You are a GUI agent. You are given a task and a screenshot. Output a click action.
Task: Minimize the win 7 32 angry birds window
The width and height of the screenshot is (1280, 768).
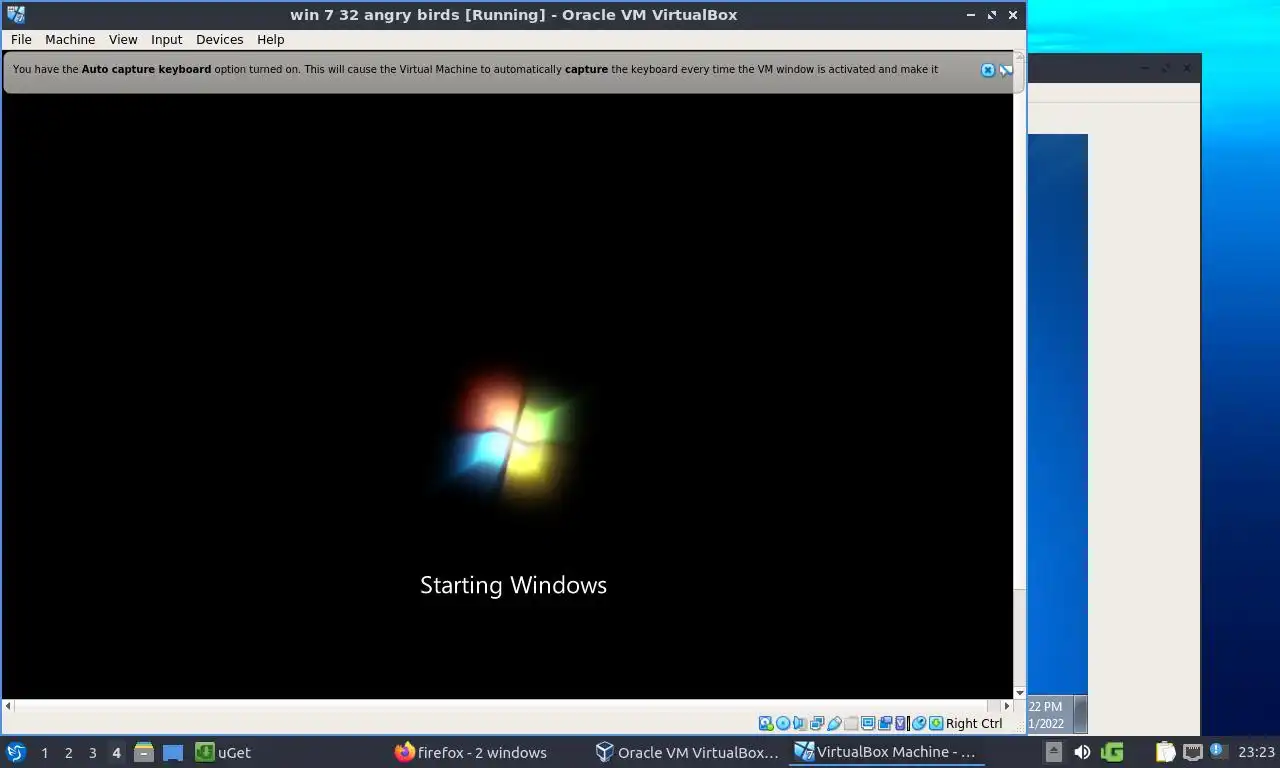click(971, 15)
